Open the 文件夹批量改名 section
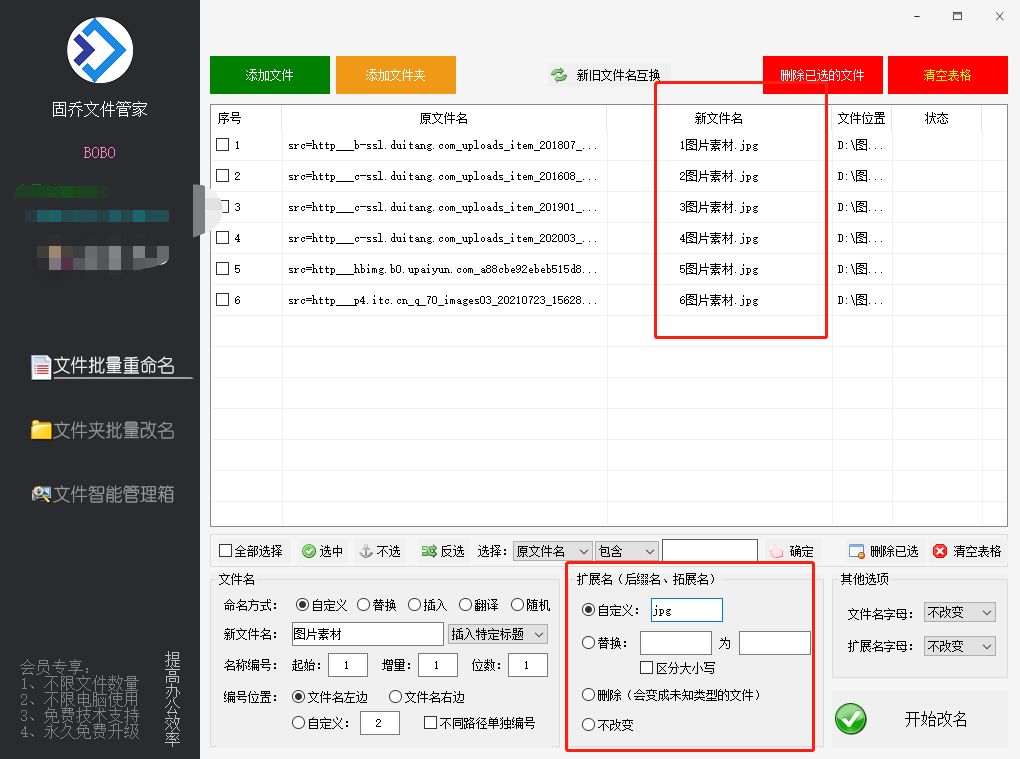The height and width of the screenshot is (759, 1020). click(x=103, y=430)
